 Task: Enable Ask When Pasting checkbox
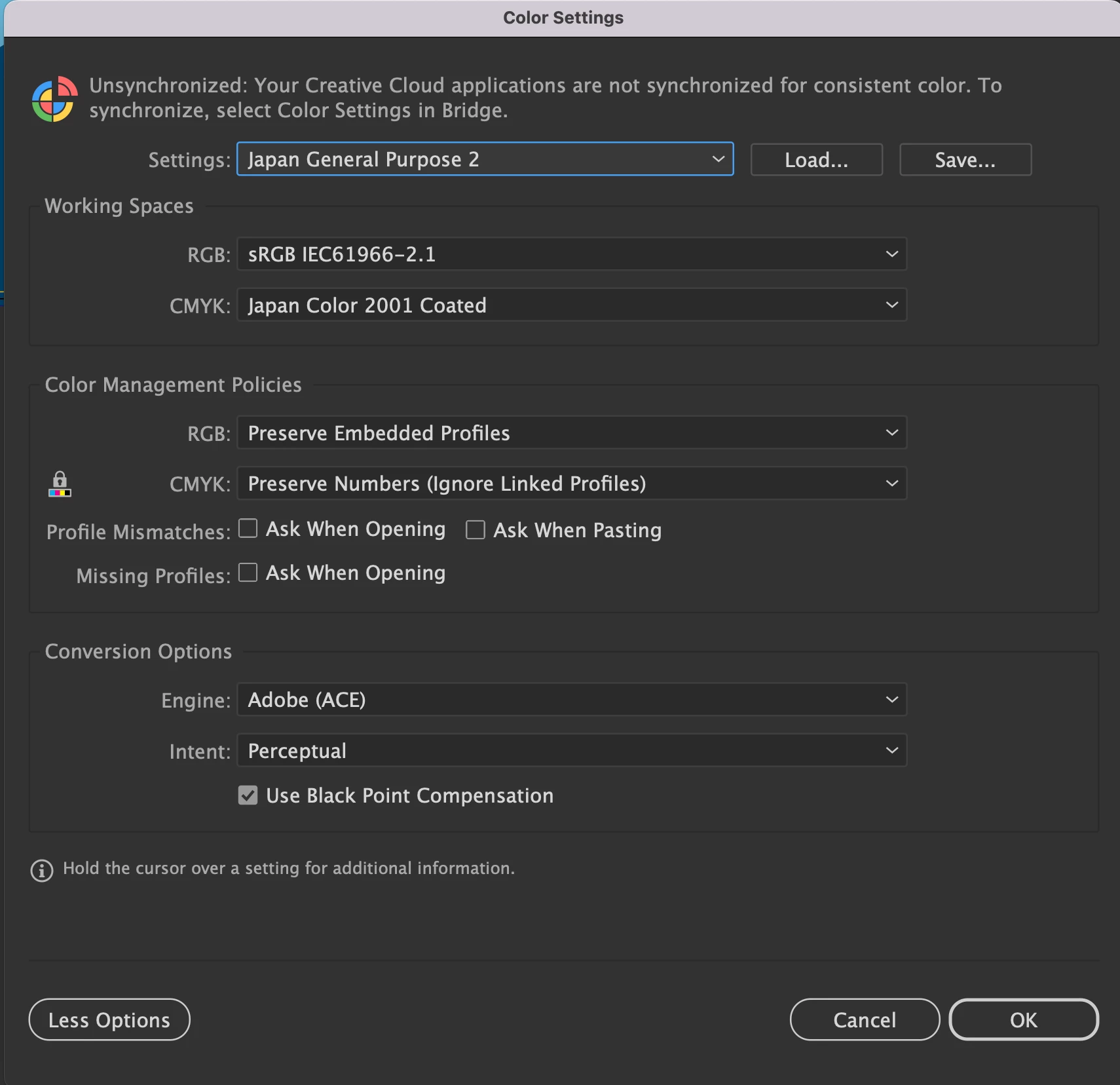point(476,529)
